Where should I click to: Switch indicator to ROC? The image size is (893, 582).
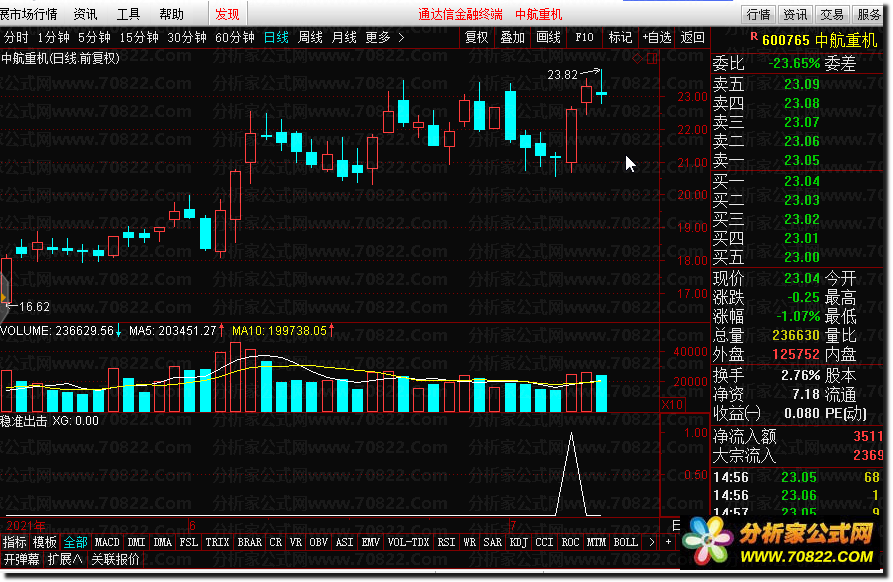point(571,542)
